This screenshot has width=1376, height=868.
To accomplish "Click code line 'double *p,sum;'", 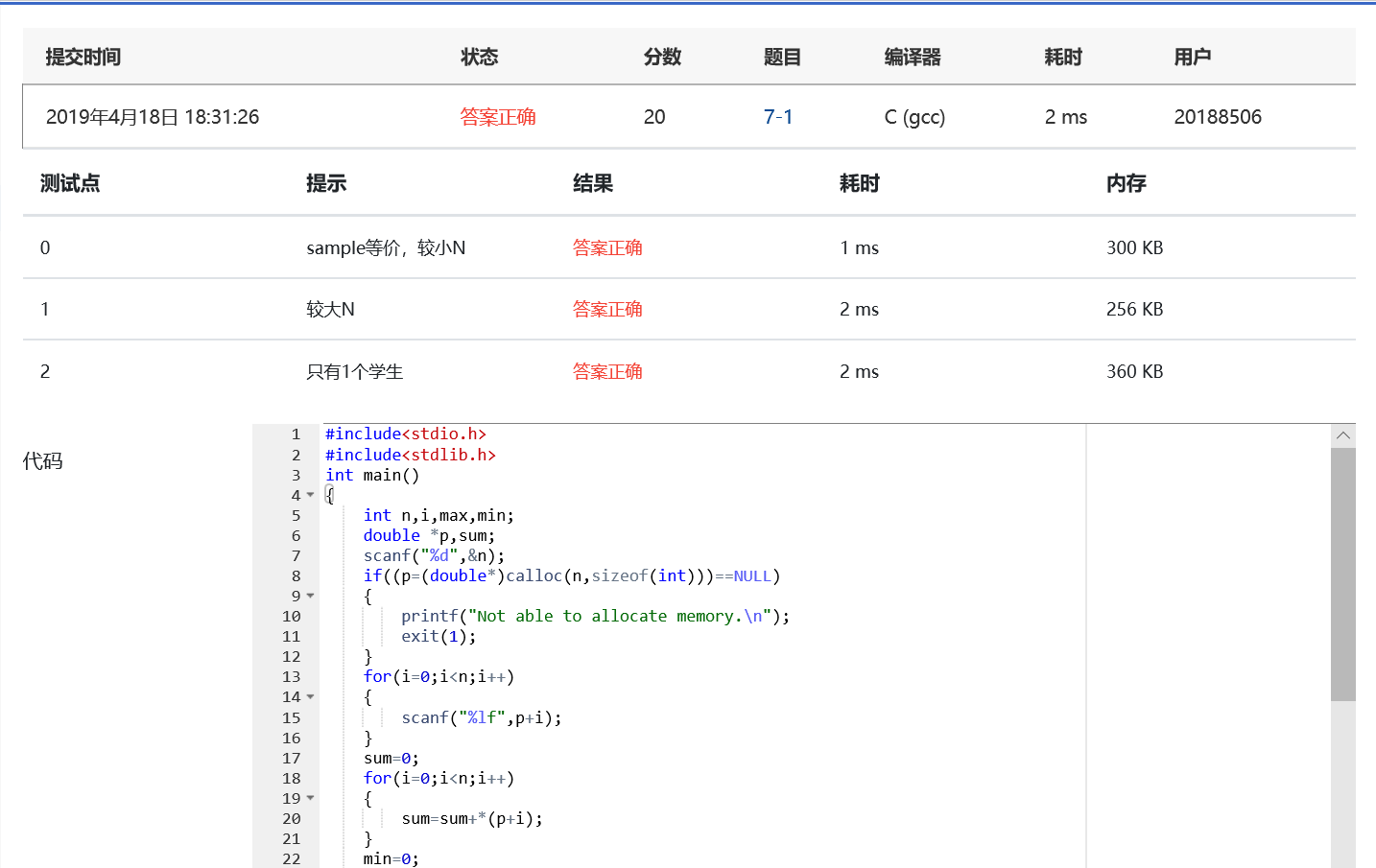I will (429, 535).
